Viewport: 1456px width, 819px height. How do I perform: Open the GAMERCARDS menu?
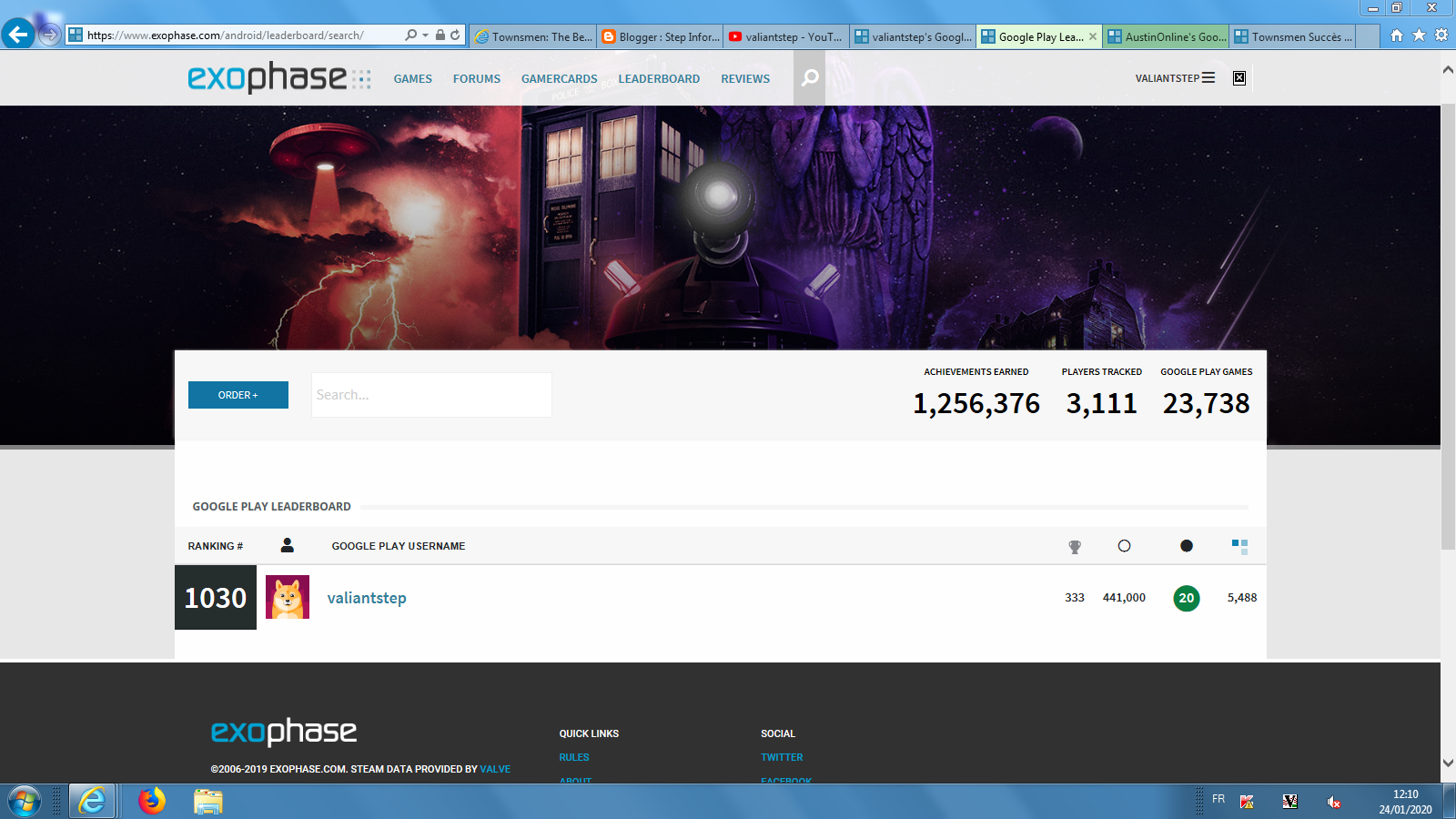click(560, 79)
